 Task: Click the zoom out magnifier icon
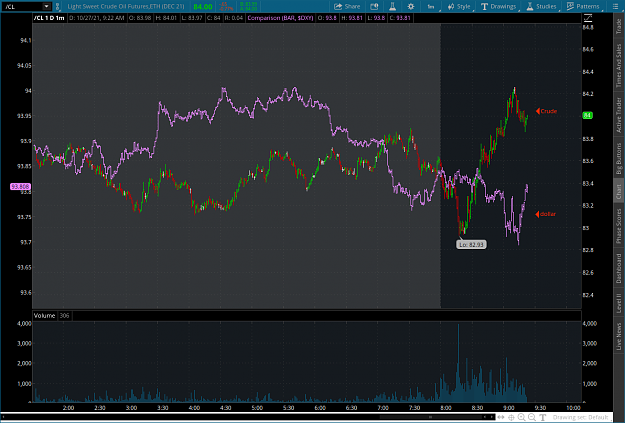(532, 417)
